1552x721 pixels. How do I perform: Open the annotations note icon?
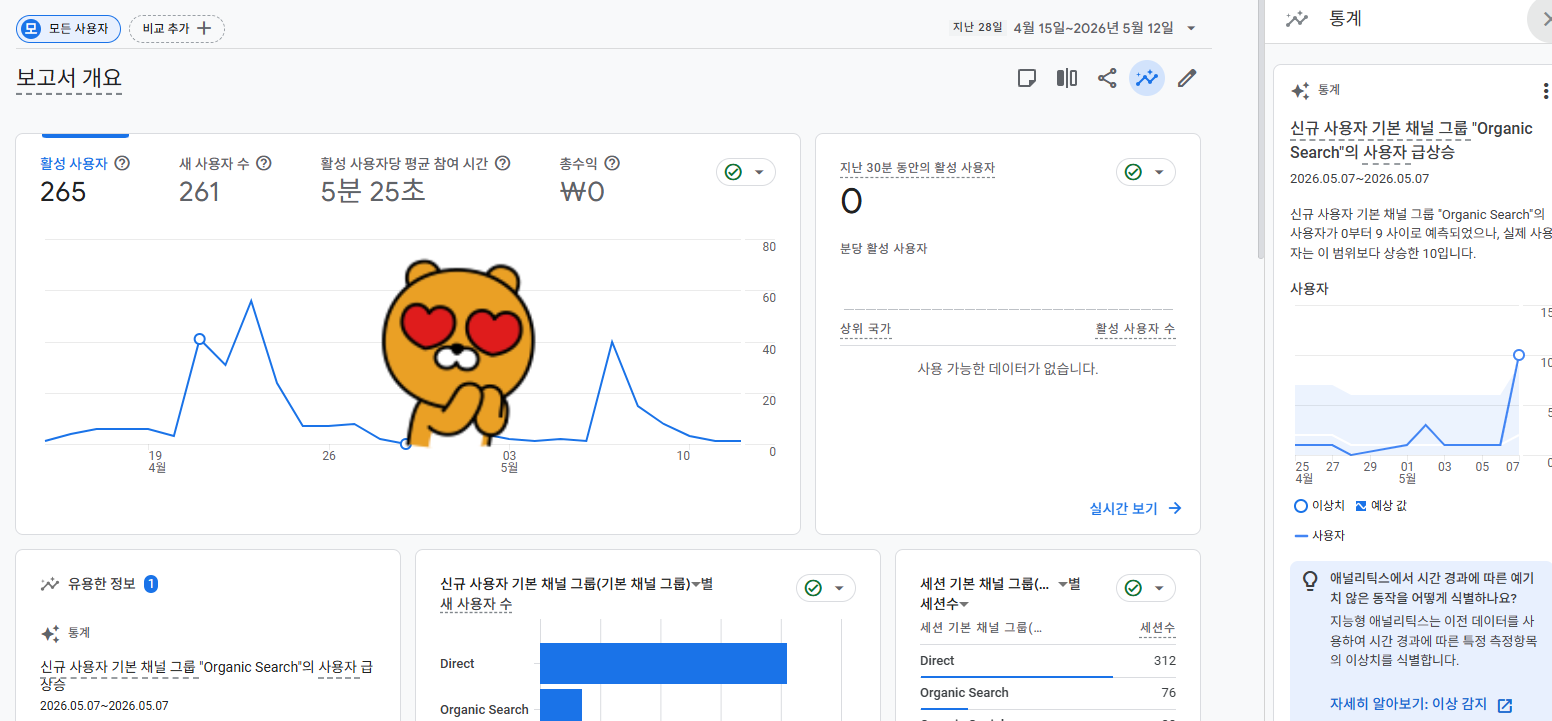tap(1027, 78)
